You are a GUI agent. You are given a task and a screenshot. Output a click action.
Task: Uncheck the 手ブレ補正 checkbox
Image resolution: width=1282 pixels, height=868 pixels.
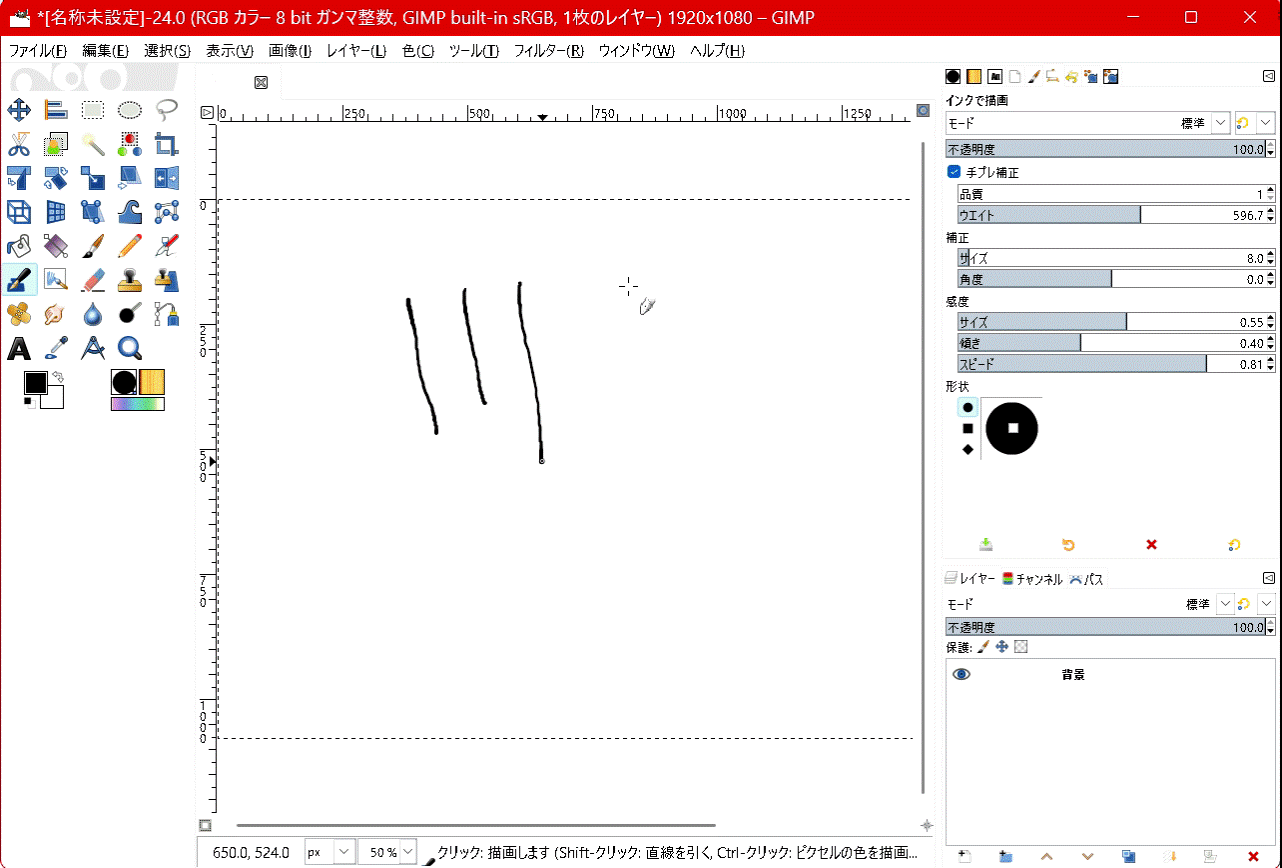coord(954,172)
